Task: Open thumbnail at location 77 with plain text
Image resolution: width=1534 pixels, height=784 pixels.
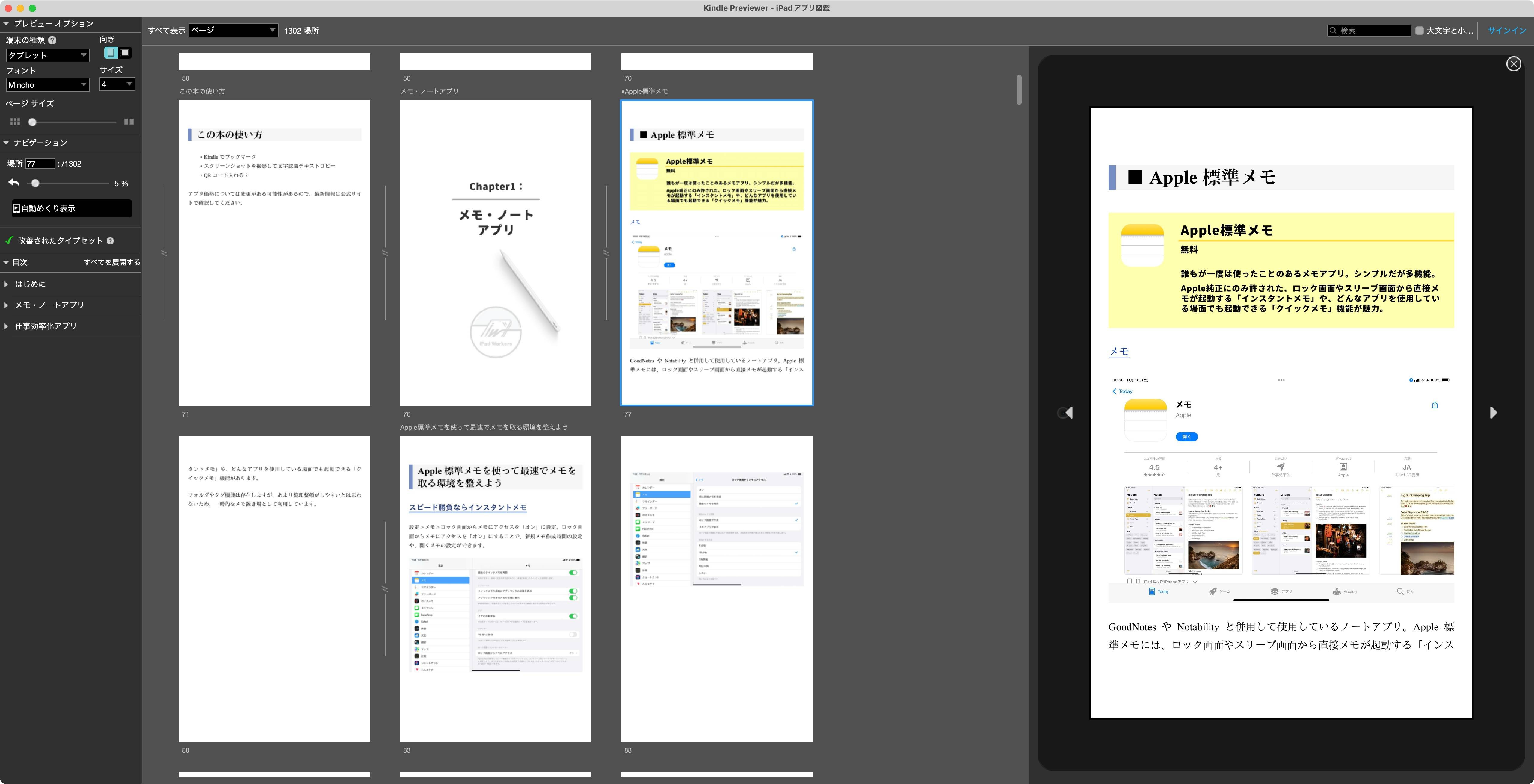Action: (274, 589)
